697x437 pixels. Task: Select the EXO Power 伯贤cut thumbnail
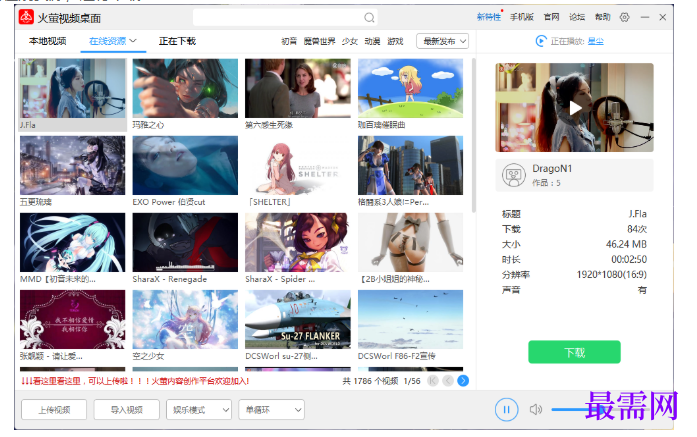[185, 165]
